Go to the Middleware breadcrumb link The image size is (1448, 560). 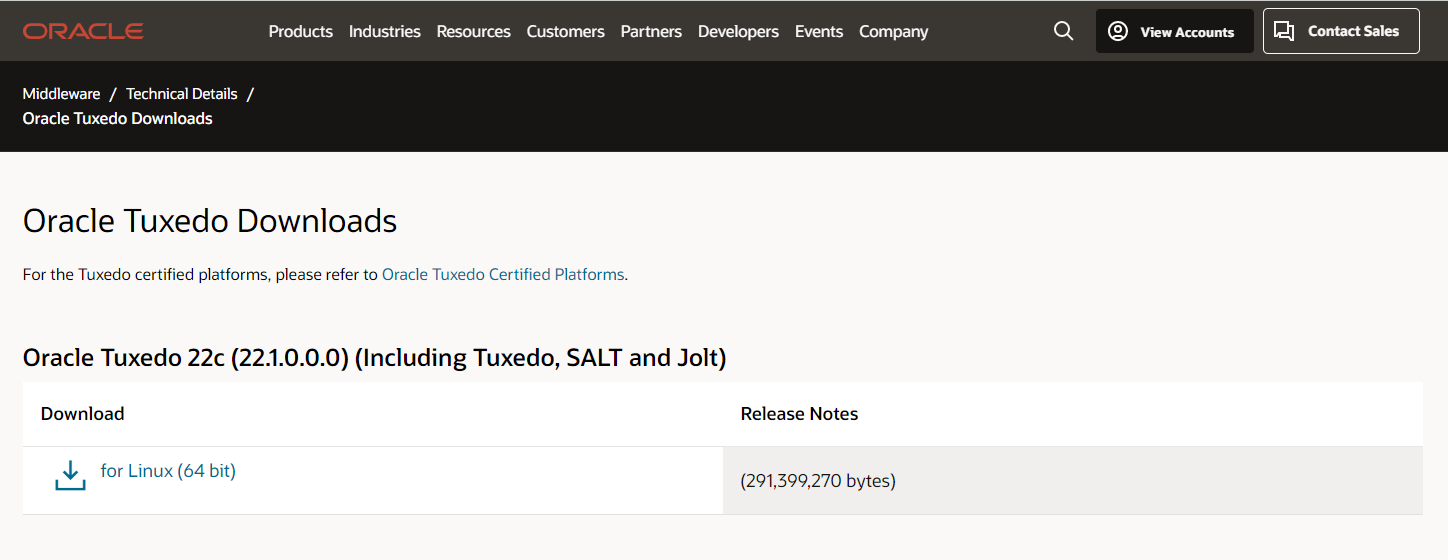coord(62,93)
